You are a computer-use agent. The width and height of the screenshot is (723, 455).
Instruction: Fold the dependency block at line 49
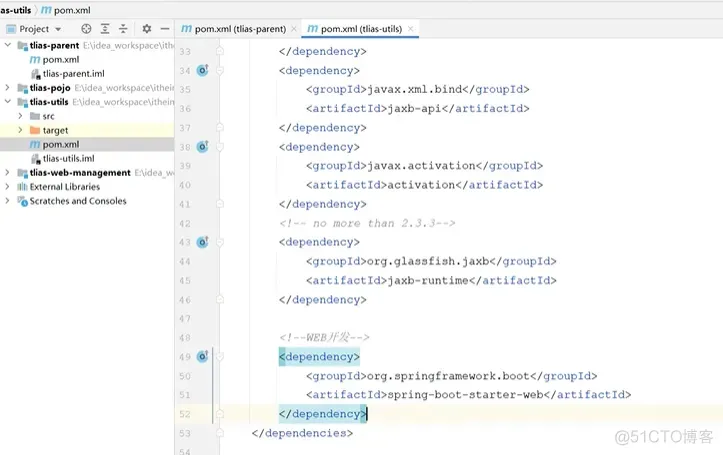click(220, 357)
